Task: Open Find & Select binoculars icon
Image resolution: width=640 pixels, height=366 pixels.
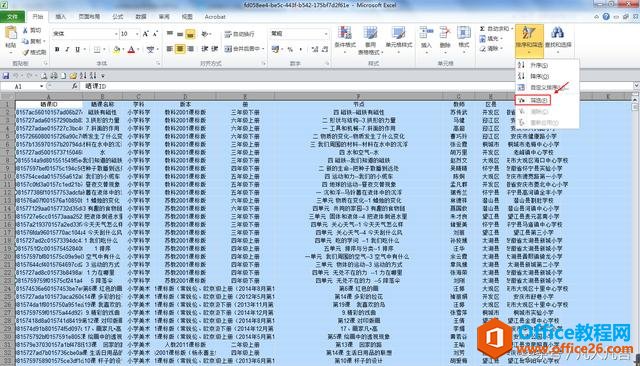Action: (x=558, y=33)
